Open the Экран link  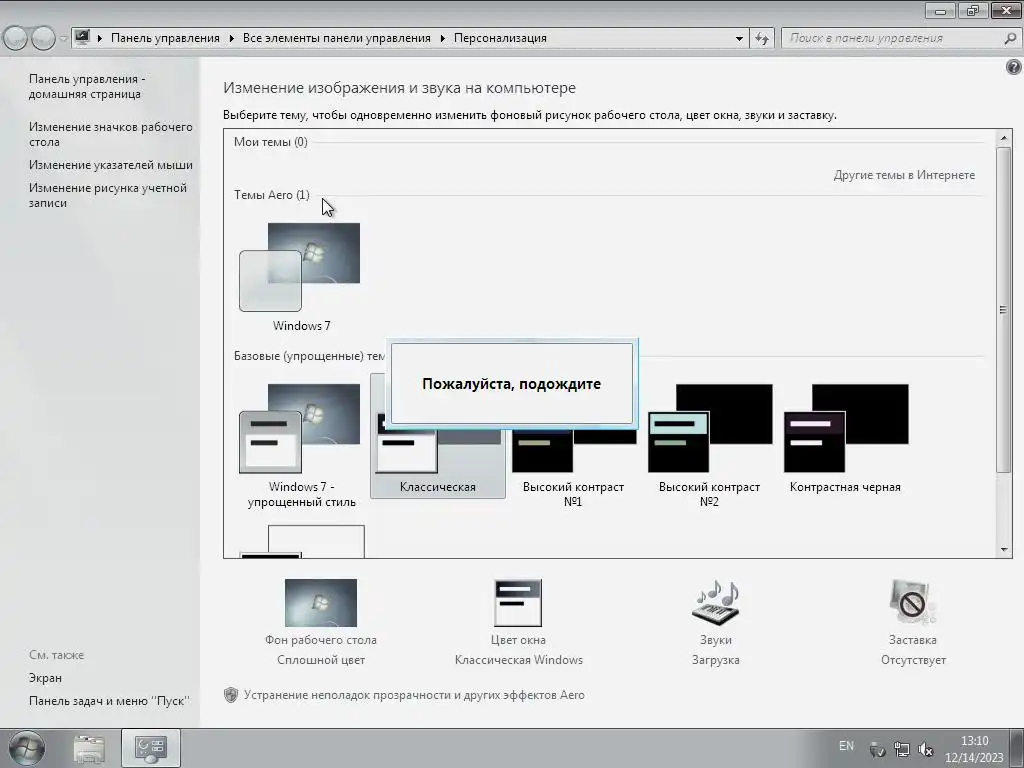pos(45,678)
